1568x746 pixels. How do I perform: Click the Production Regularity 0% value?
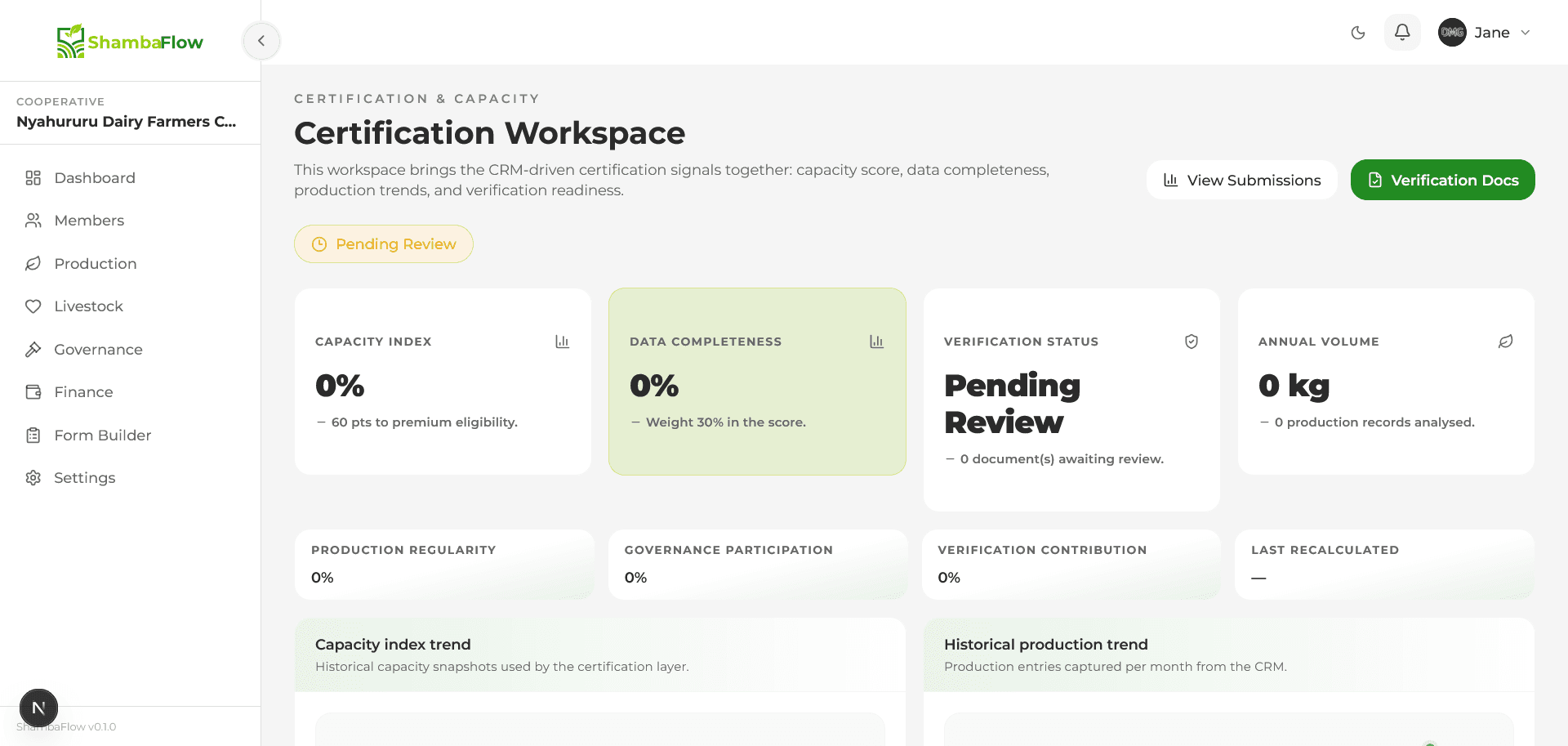tap(323, 578)
